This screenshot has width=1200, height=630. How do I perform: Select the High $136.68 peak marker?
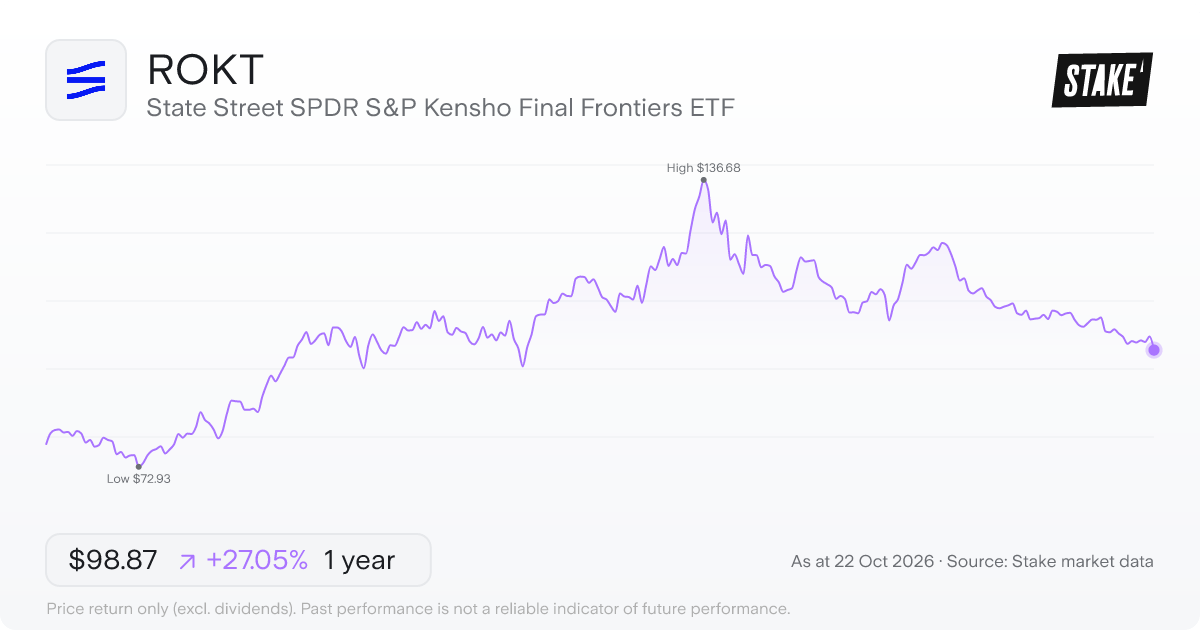pos(704,180)
